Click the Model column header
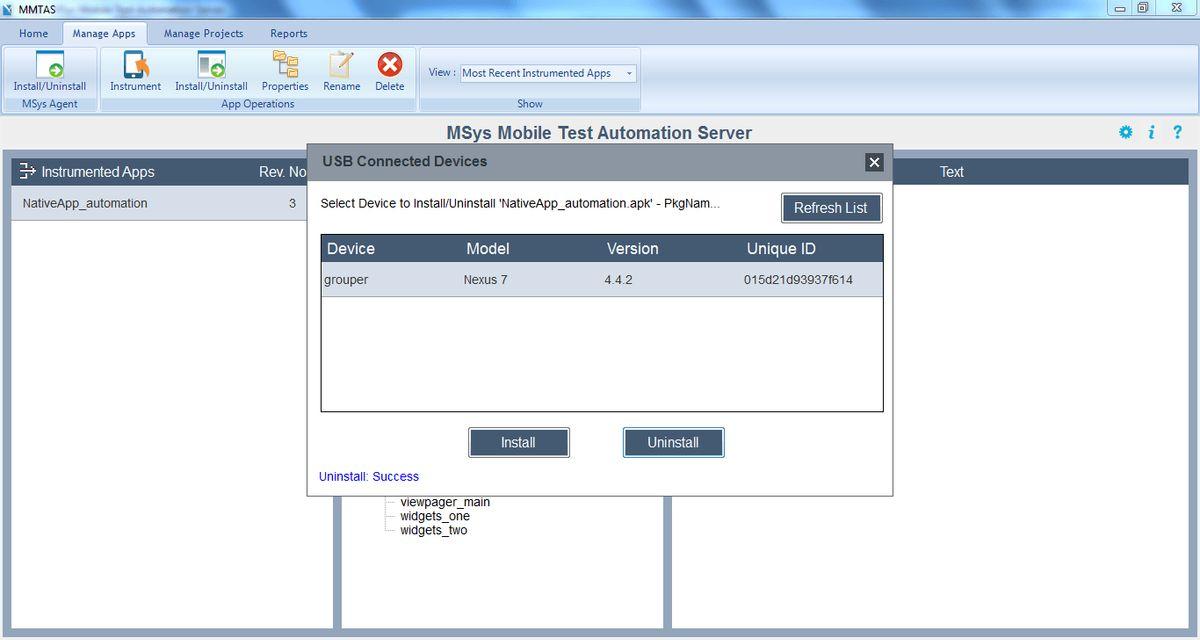Screen dimensions: 1200x640 coord(488,249)
